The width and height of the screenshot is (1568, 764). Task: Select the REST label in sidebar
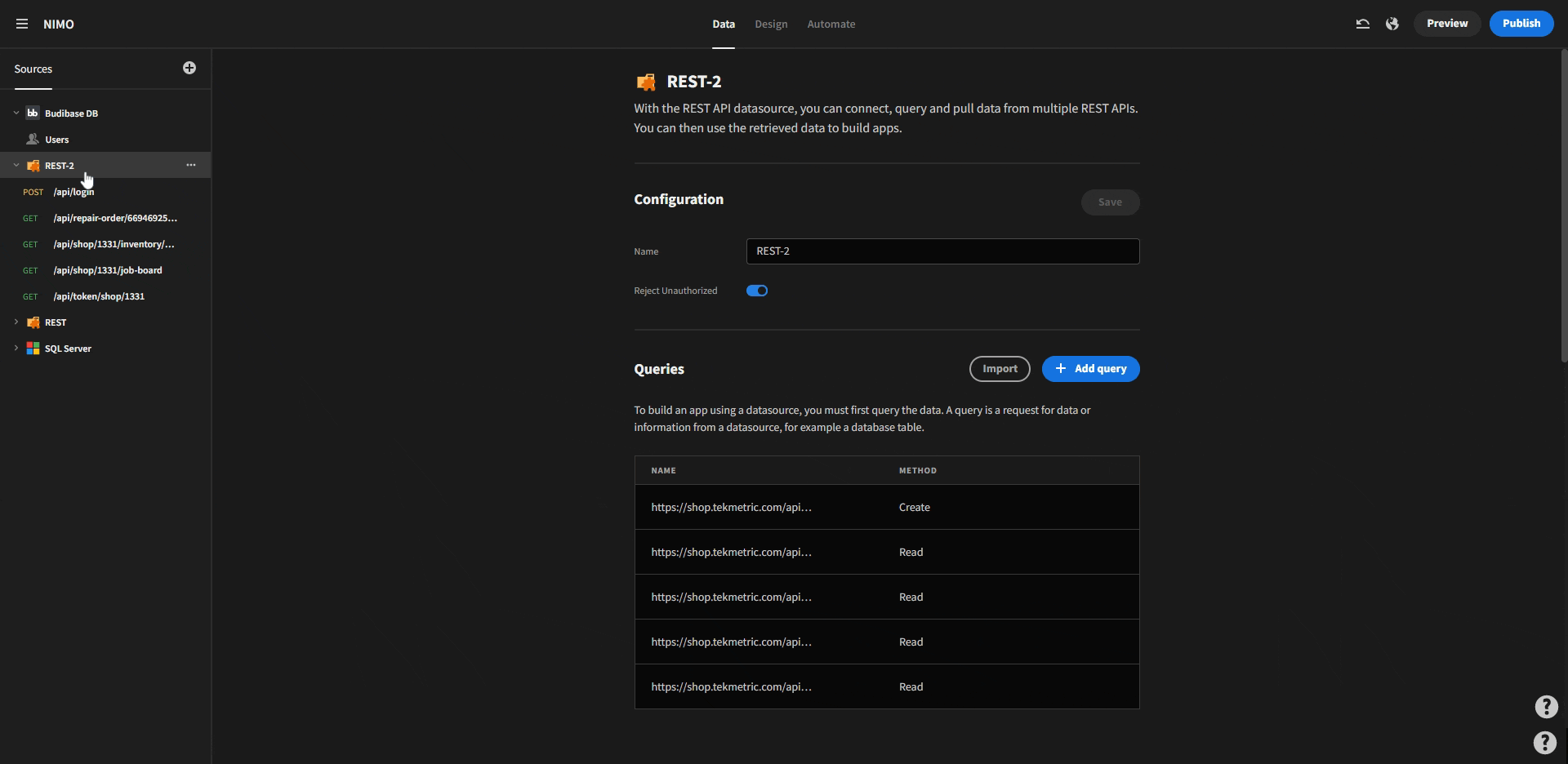pyautogui.click(x=56, y=322)
